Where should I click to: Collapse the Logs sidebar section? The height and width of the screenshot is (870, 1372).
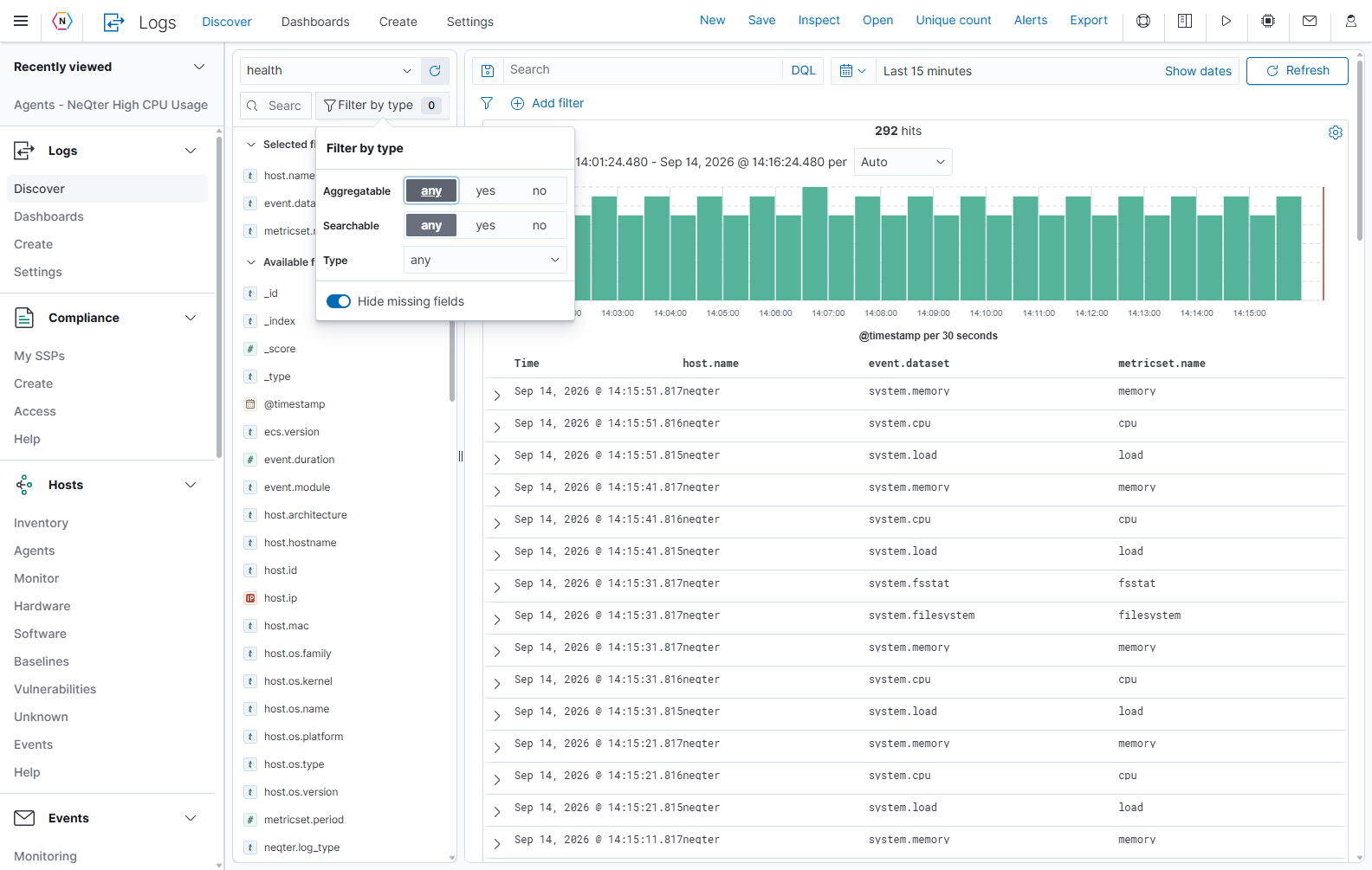(191, 151)
